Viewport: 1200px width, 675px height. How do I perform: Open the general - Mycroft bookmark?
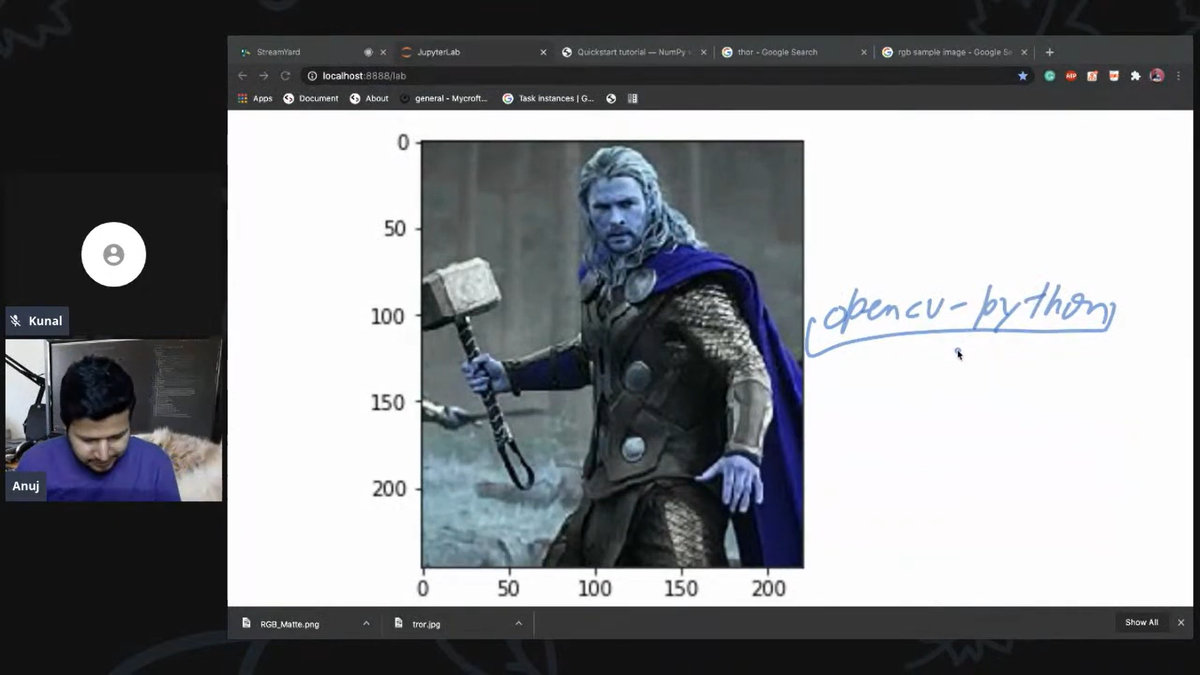(444, 98)
